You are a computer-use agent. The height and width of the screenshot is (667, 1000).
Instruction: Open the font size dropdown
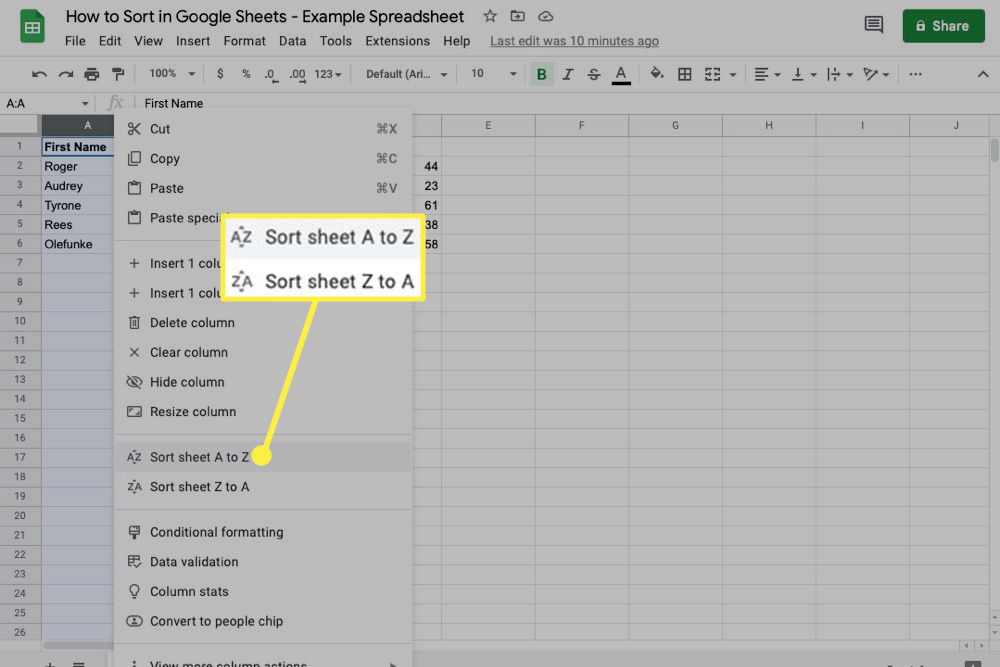click(x=494, y=74)
